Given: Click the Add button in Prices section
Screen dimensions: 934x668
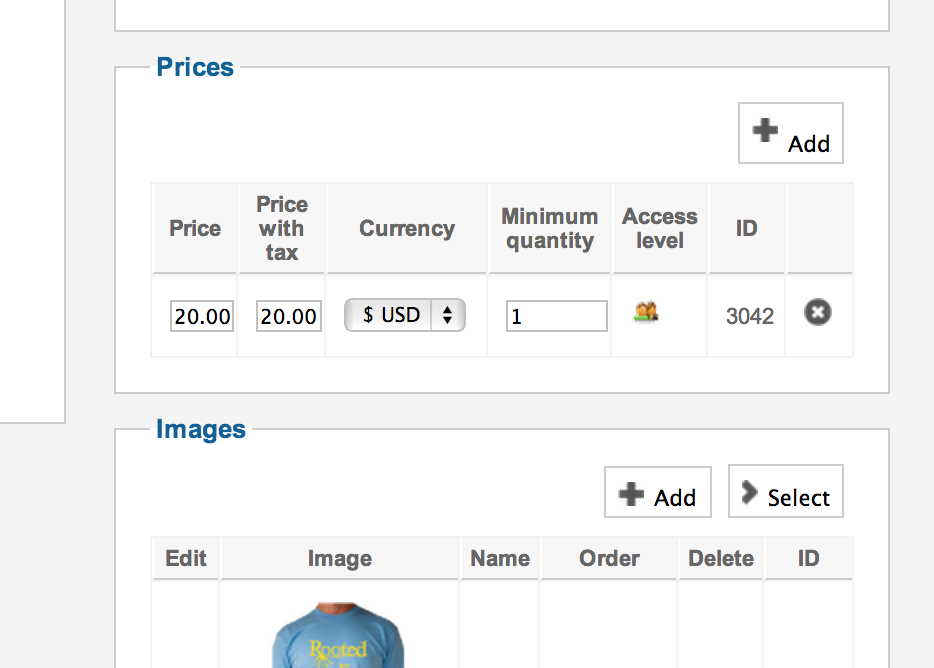Looking at the screenshot, I should (791, 134).
